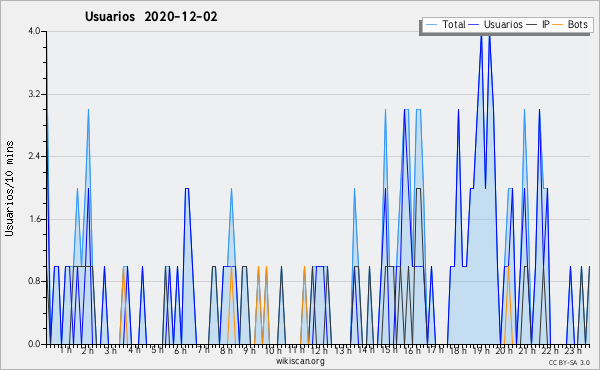Click the '20 h' x-axis label

[504, 351]
